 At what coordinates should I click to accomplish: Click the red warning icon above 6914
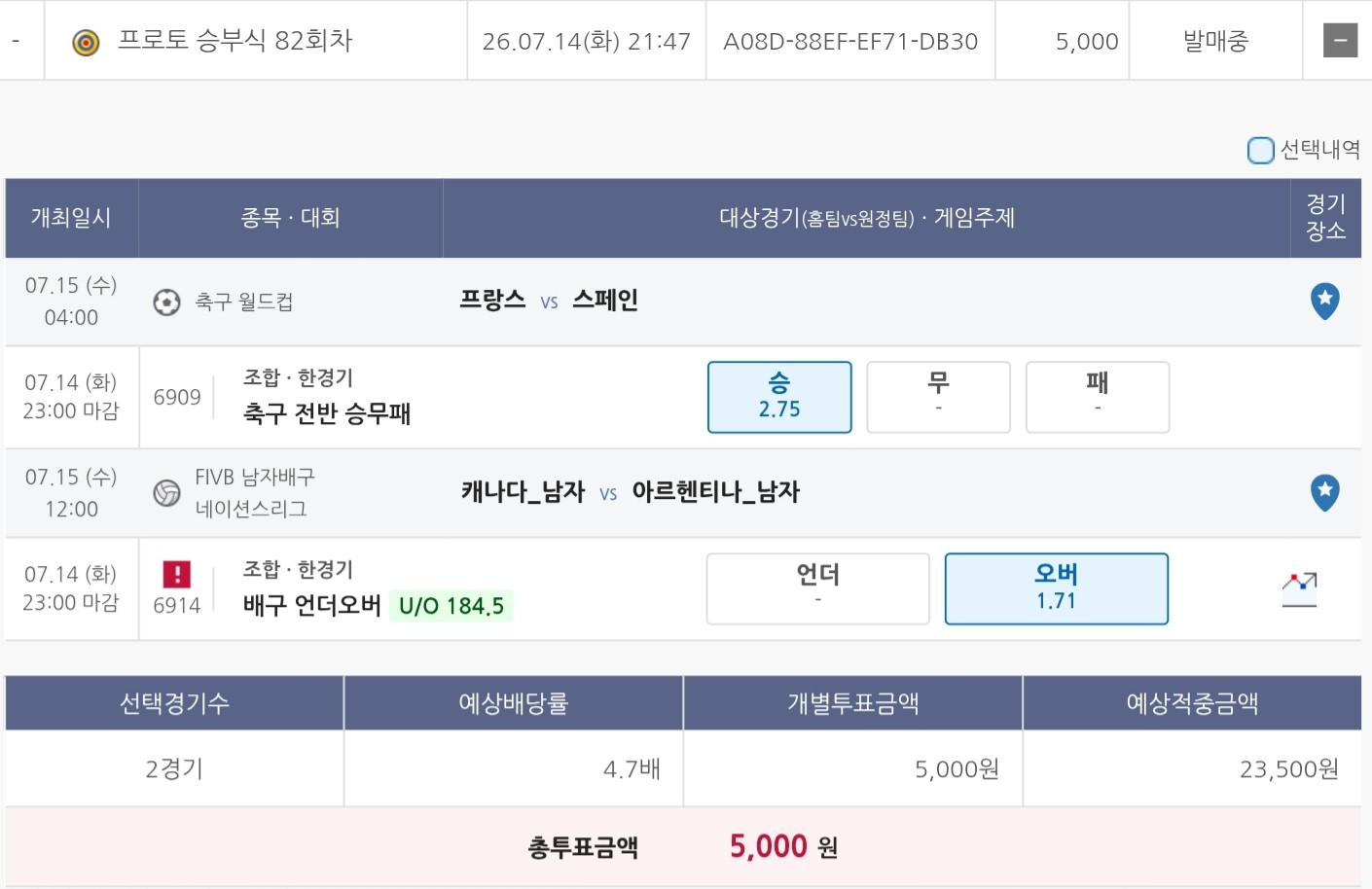(x=176, y=574)
